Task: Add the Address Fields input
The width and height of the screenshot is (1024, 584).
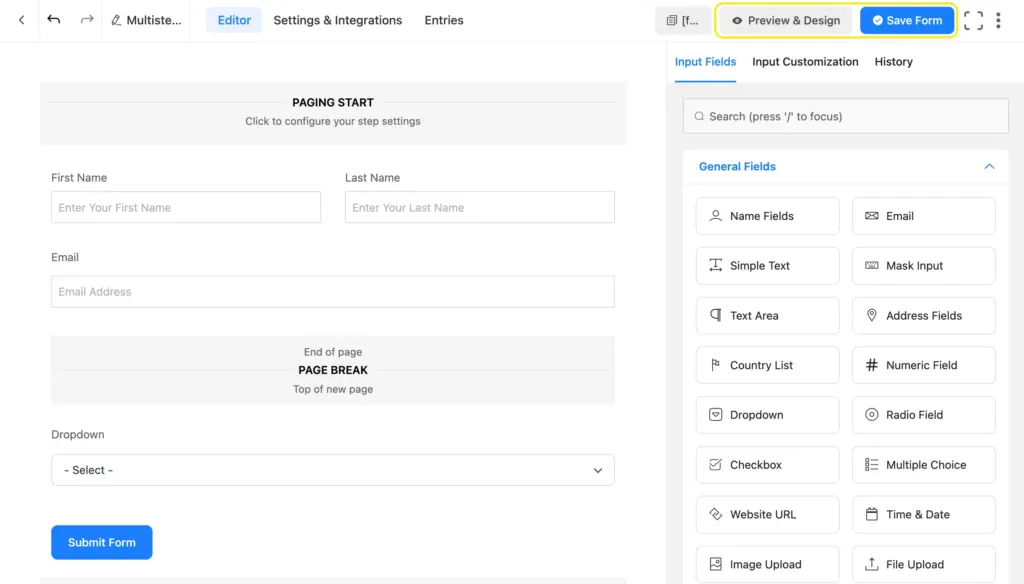Action: [x=923, y=315]
